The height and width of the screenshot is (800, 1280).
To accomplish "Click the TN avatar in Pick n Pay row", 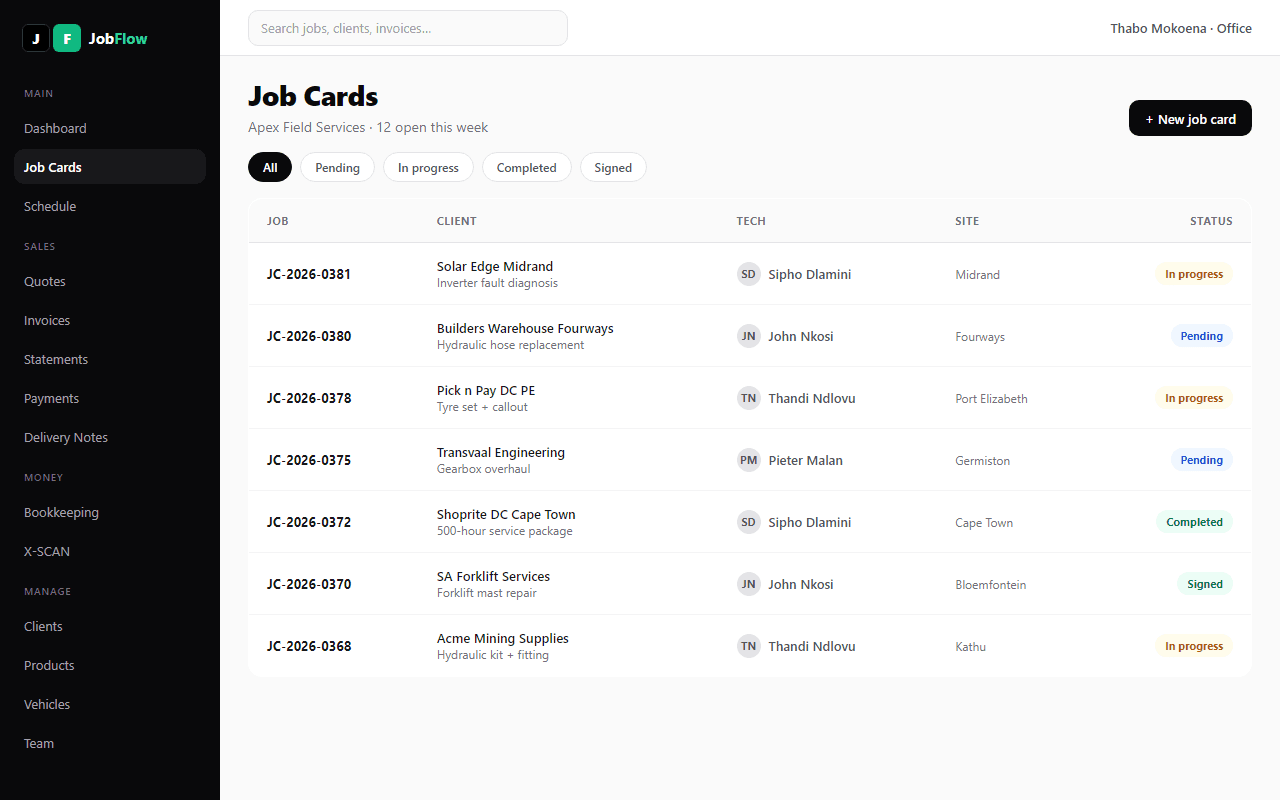I will click(749, 398).
